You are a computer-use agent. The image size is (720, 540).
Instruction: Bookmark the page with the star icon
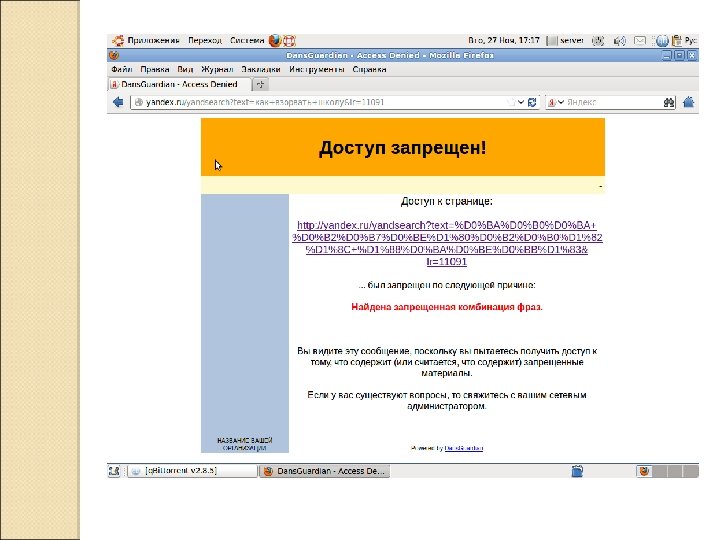point(510,102)
